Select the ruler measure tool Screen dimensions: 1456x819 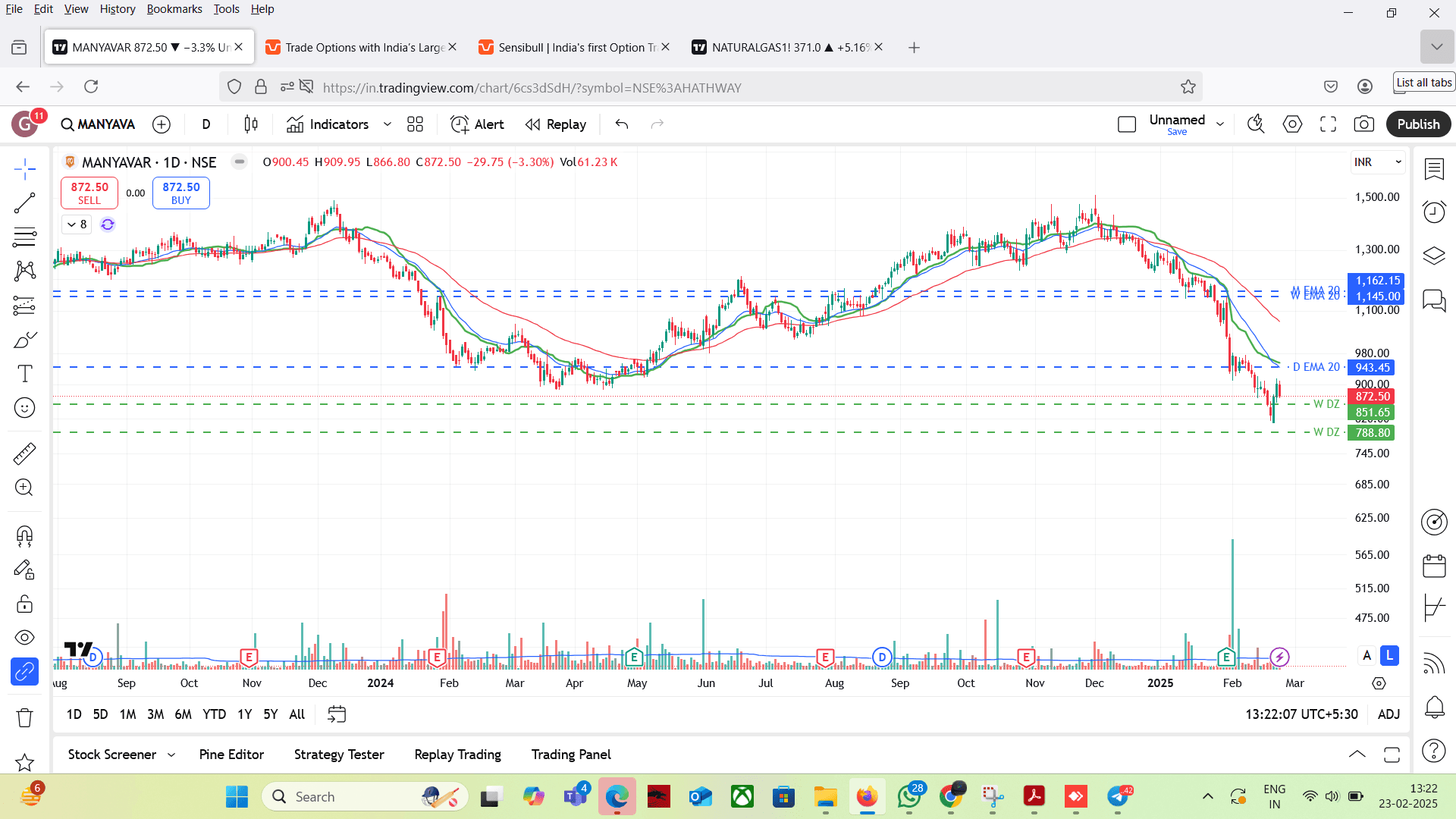tap(24, 453)
